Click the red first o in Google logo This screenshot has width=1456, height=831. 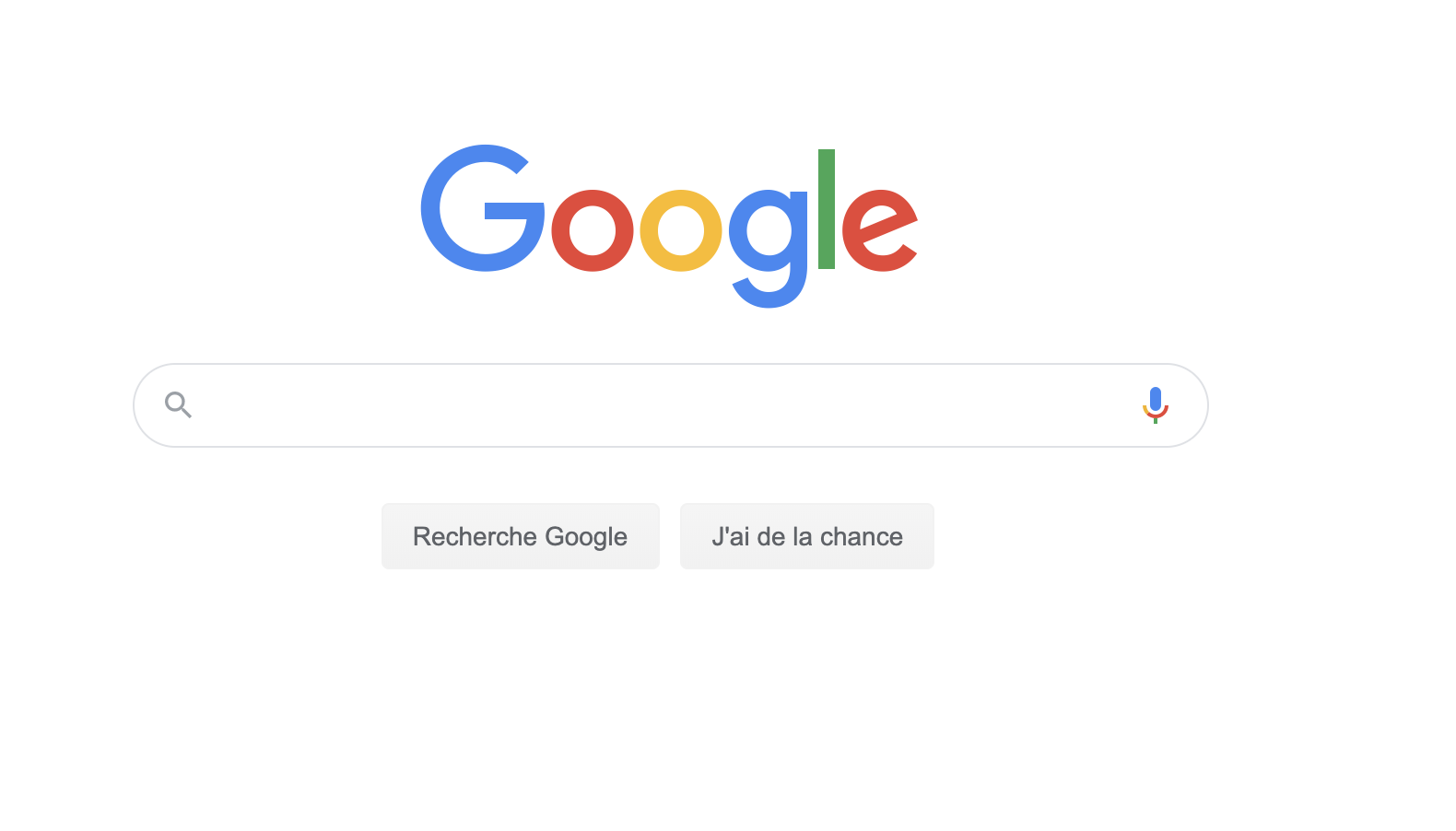click(593, 230)
